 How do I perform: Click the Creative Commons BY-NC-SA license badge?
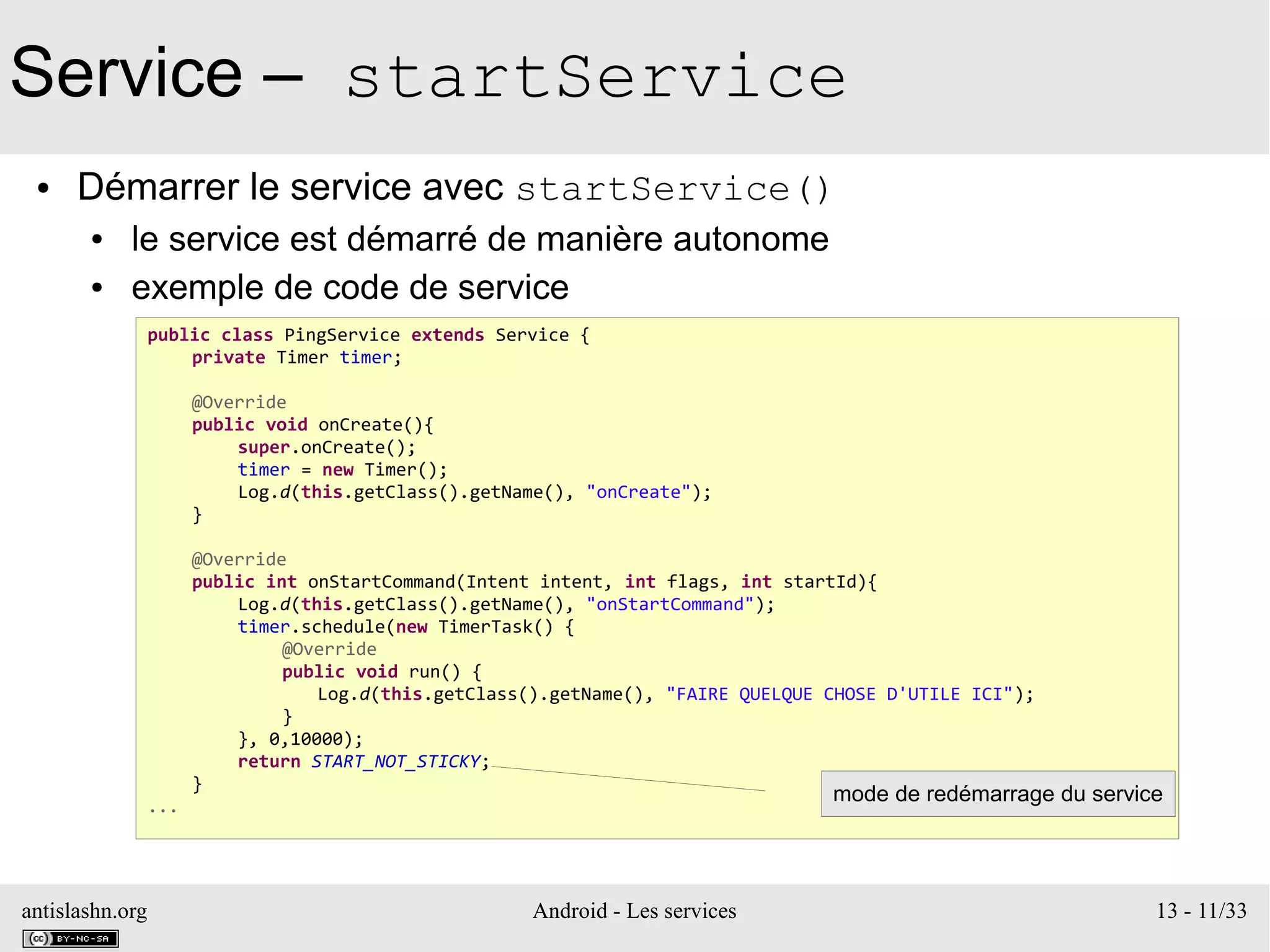(x=71, y=938)
